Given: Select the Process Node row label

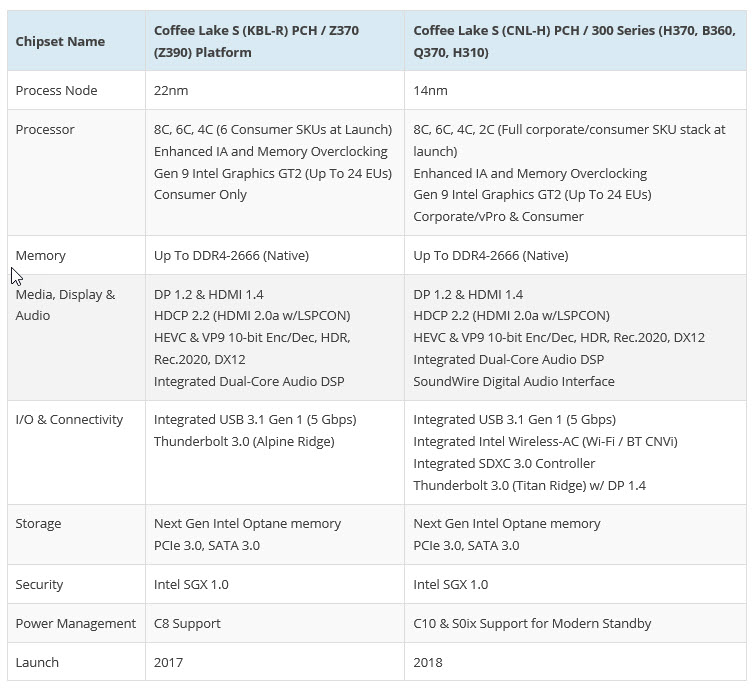Looking at the screenshot, I should coord(56,90).
